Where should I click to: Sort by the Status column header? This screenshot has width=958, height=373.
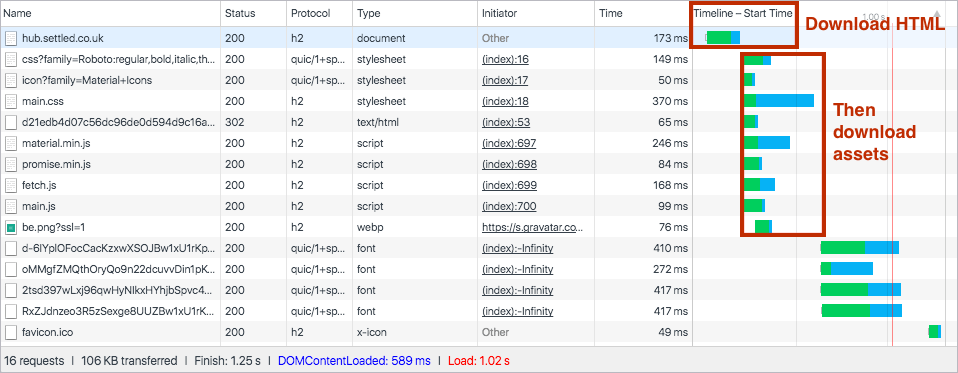tap(253, 13)
